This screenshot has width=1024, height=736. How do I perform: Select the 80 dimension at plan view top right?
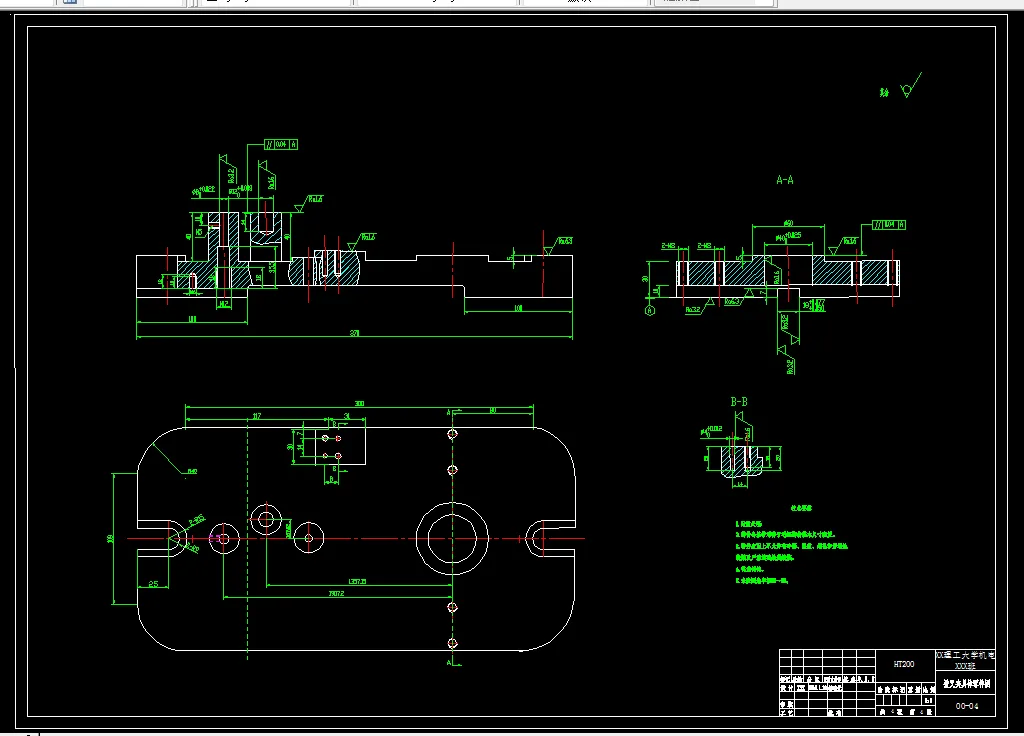pyautogui.click(x=492, y=410)
